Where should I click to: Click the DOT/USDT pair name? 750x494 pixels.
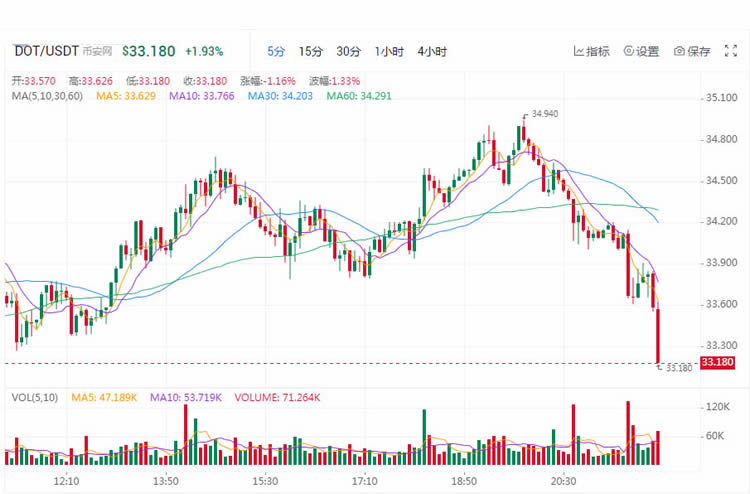46,51
